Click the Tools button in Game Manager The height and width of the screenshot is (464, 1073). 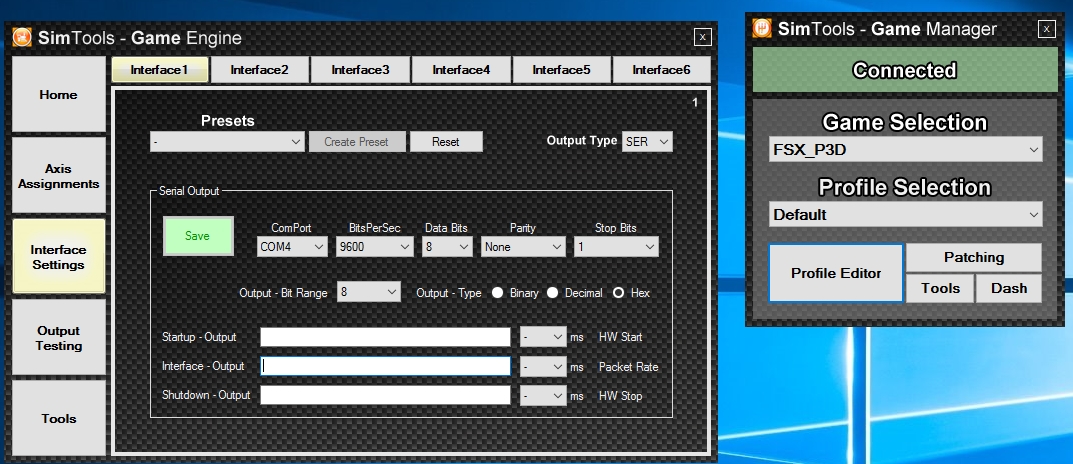point(940,288)
